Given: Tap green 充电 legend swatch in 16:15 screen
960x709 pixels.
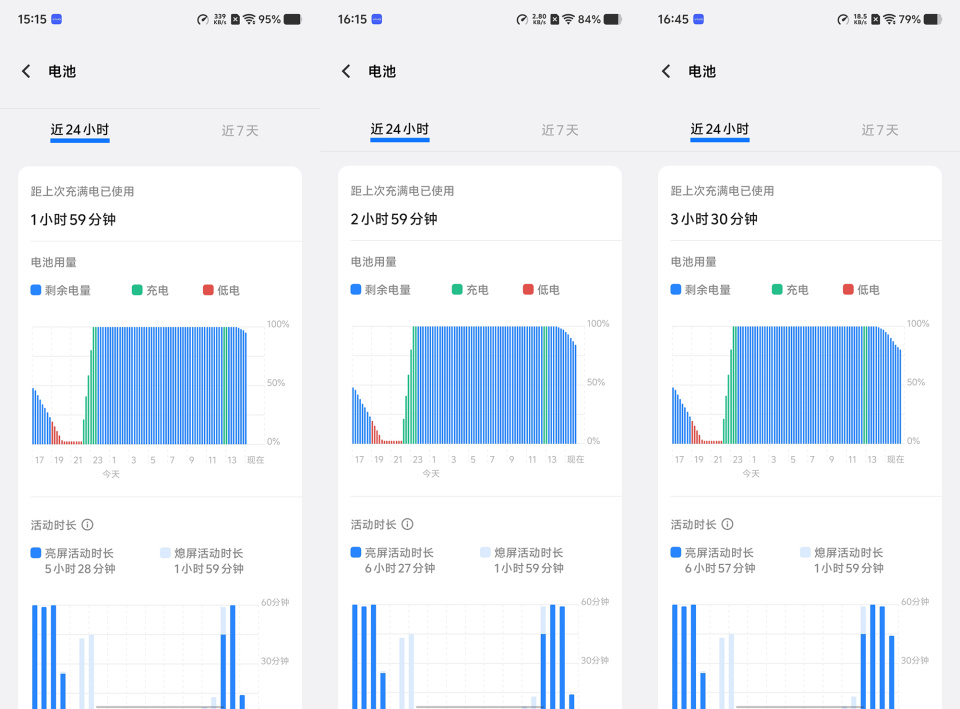Looking at the screenshot, I should click(x=457, y=289).
